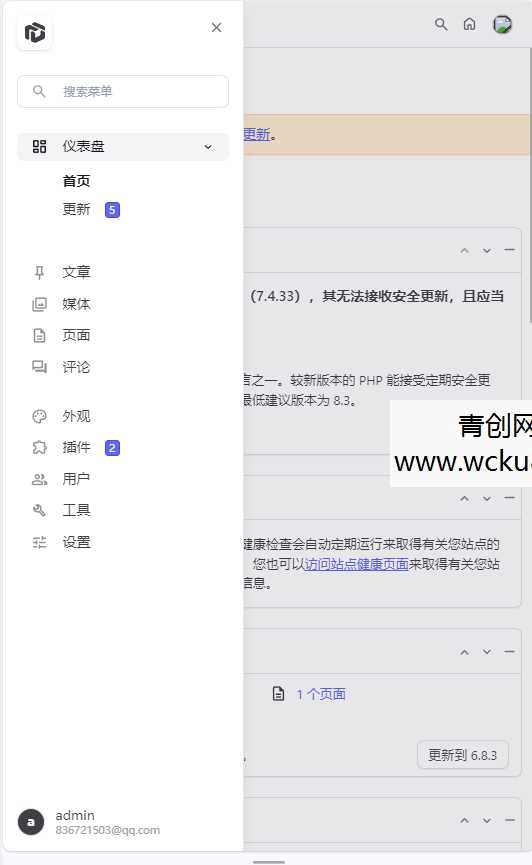
Task: Move the bottom widget down arrow
Action: pyautogui.click(x=487, y=821)
